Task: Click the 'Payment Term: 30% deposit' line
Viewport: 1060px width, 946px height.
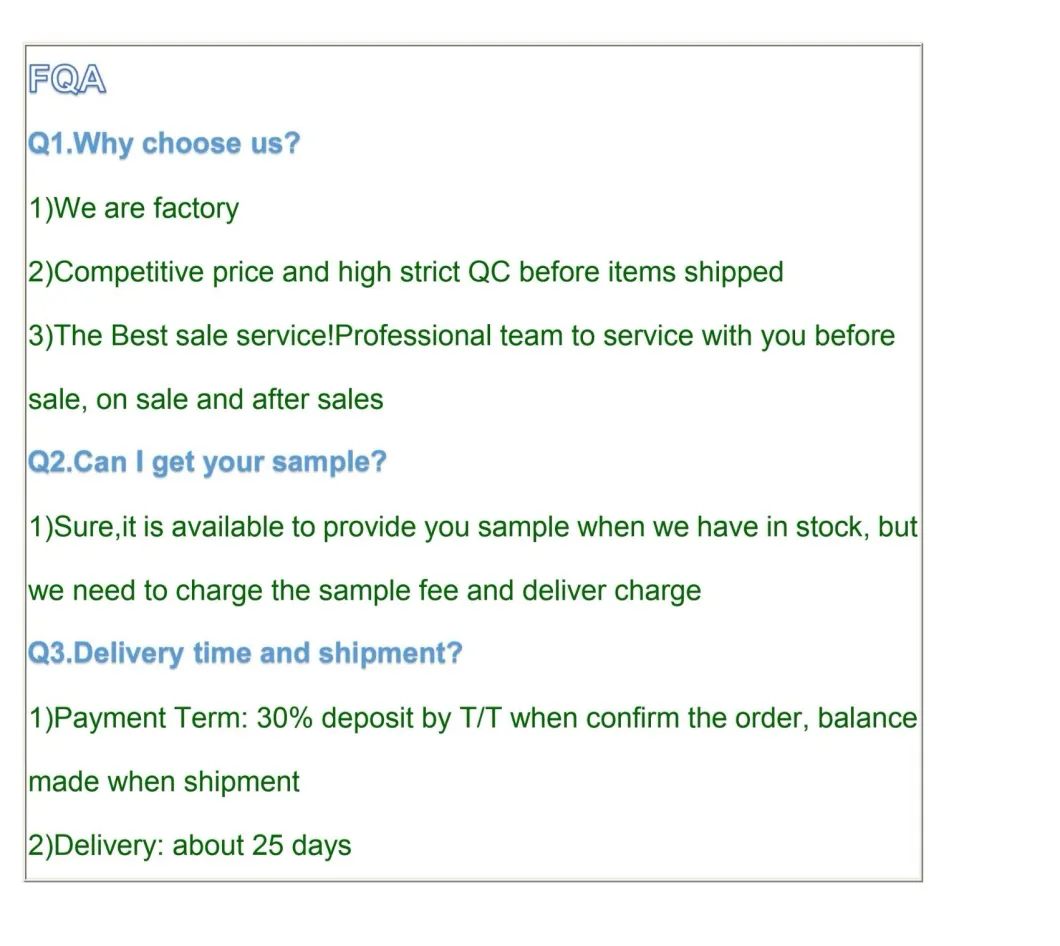Action: (x=473, y=718)
